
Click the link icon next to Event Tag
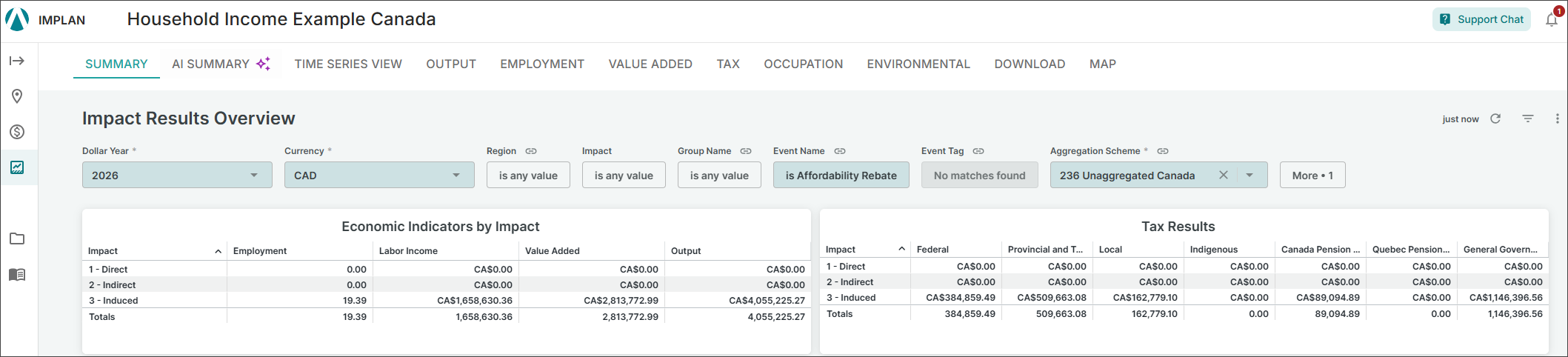[978, 151]
